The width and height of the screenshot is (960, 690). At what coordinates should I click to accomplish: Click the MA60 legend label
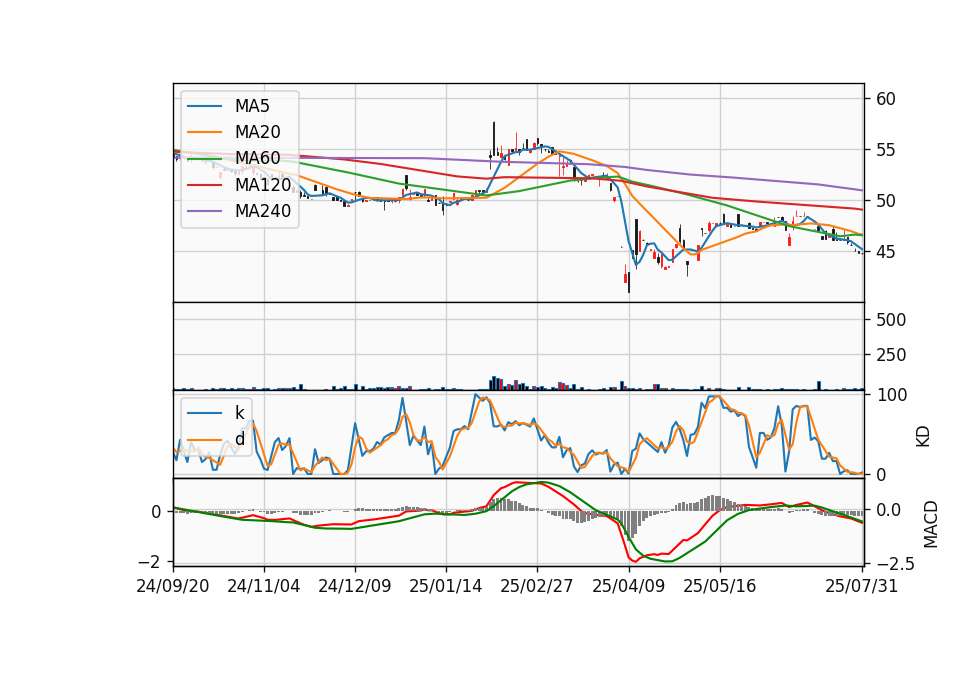point(258,158)
